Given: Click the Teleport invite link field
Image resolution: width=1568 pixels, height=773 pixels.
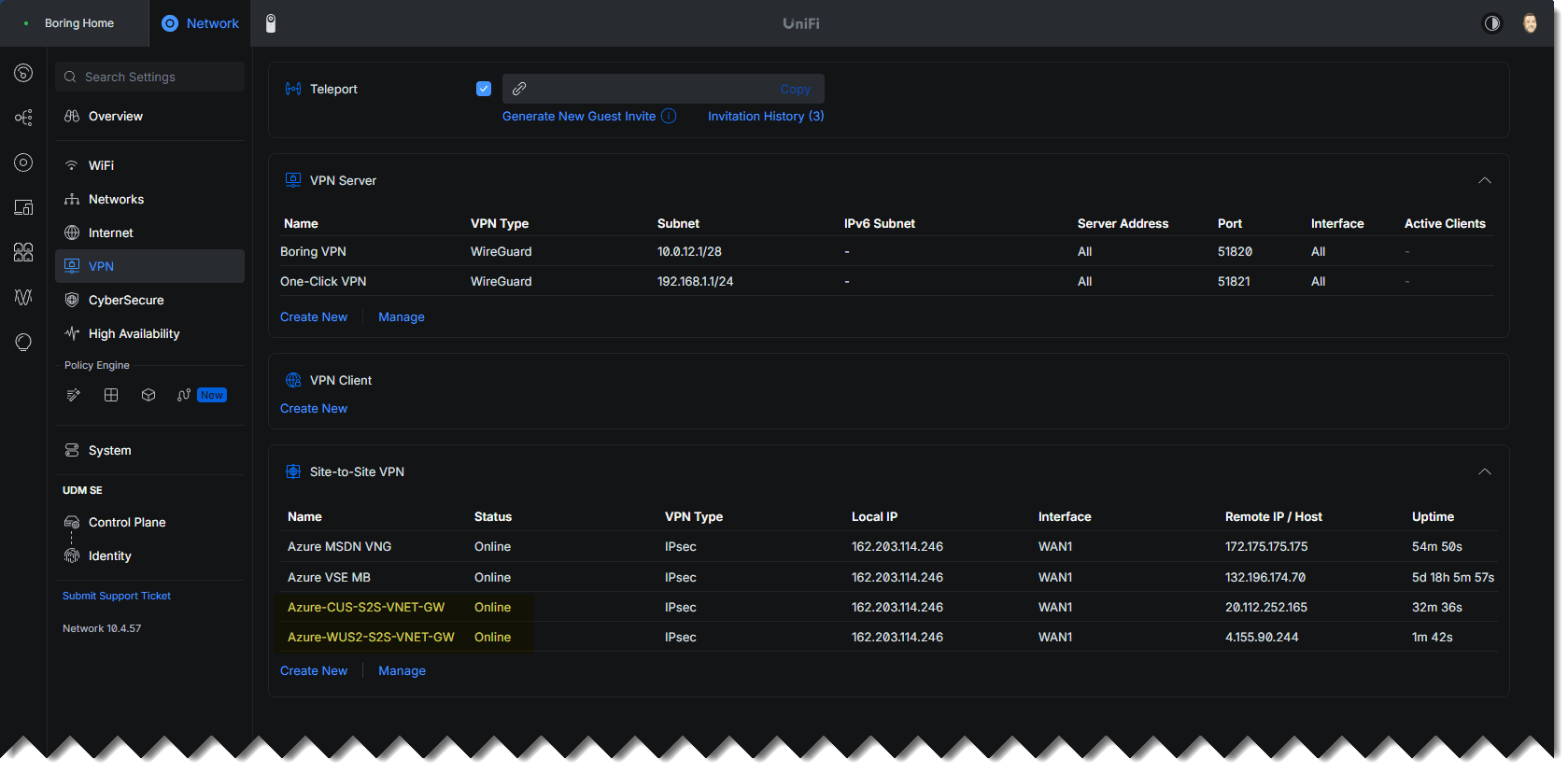Looking at the screenshot, I should click(663, 89).
